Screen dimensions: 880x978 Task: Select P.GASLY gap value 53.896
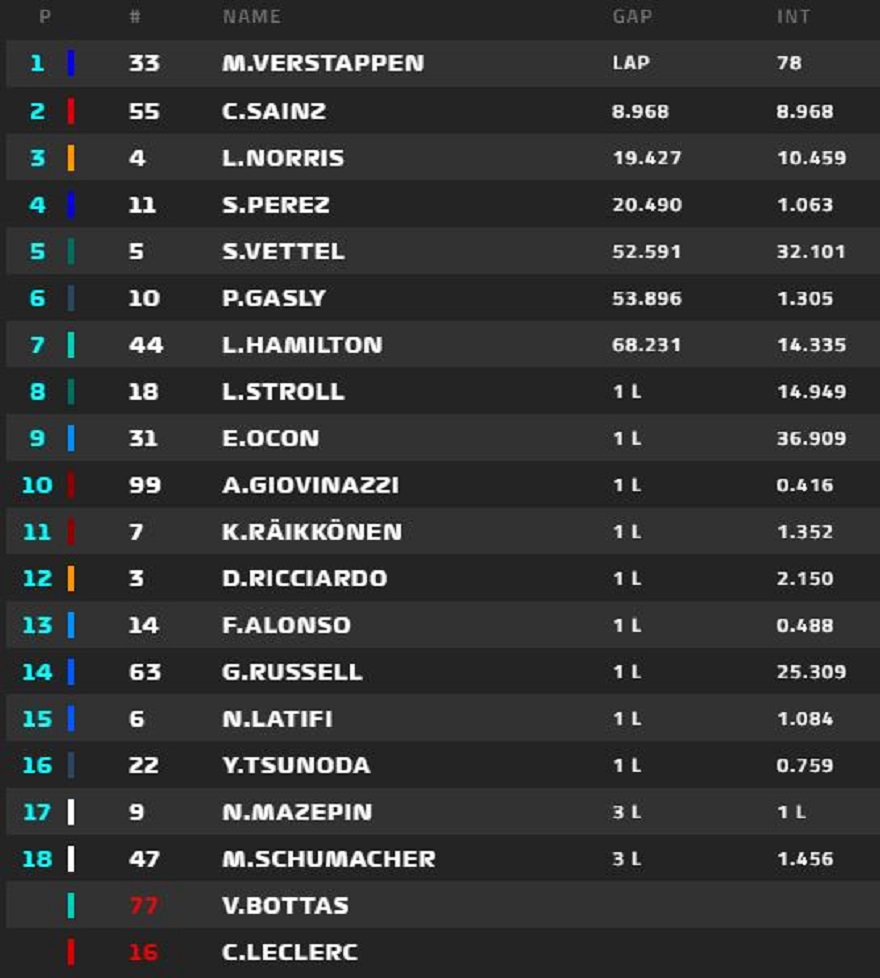click(646, 298)
